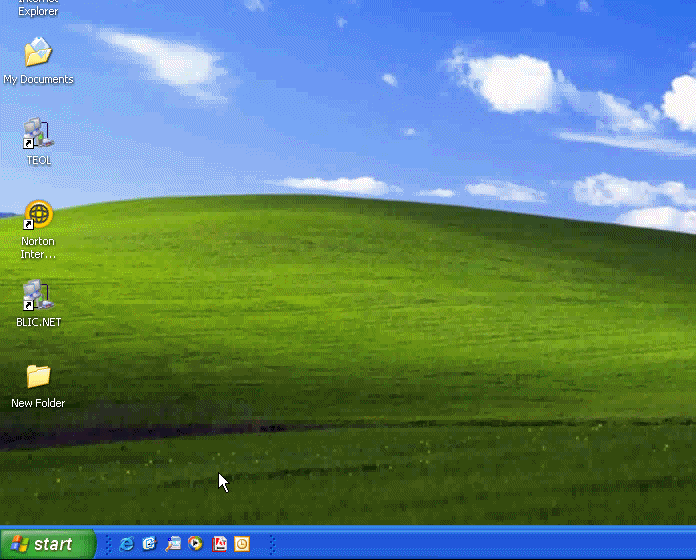Screen dimensions: 696x560
Task: Click the "BLIC.NET" text label
Action: 38,323
